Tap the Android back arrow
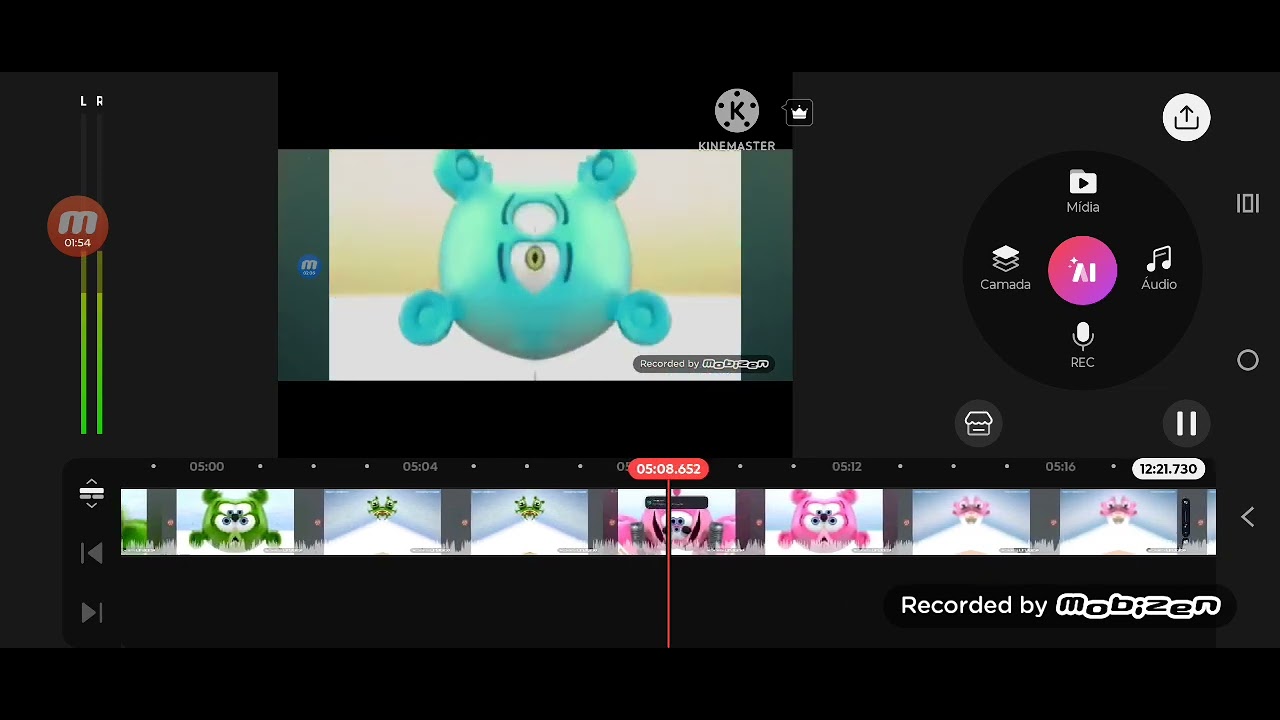The height and width of the screenshot is (720, 1280). tap(1247, 517)
